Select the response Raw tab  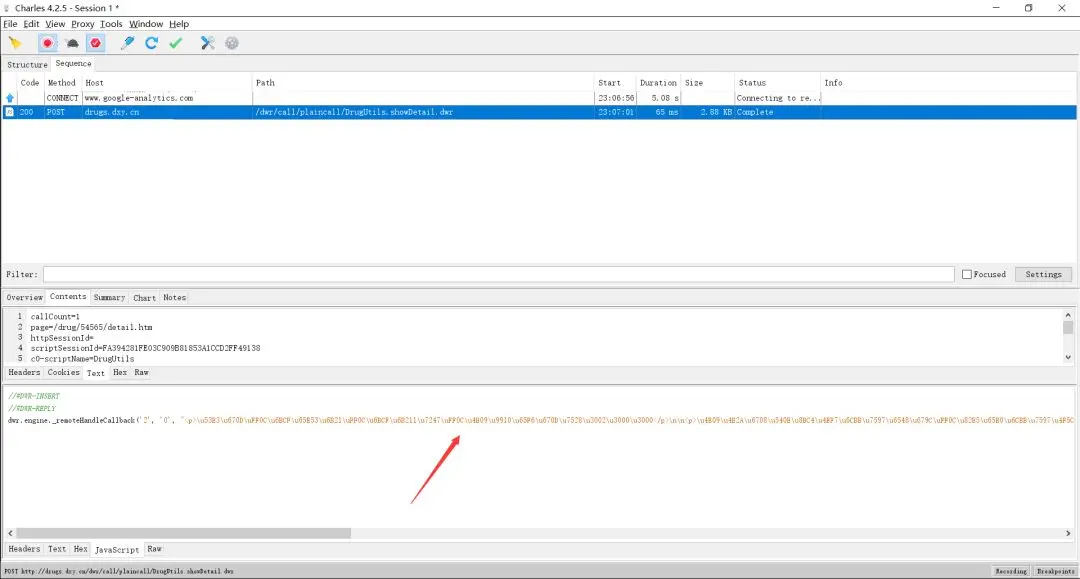tap(154, 549)
